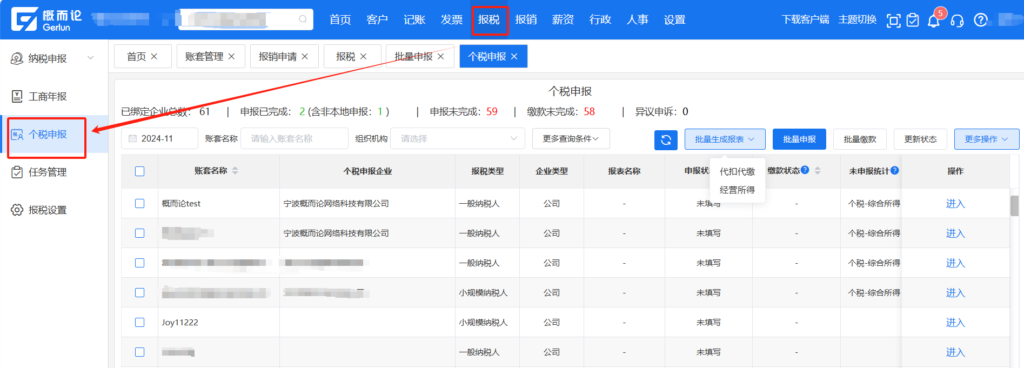The height and width of the screenshot is (368, 1024).
Task: Check the third row checkbox with both names blurred
Action: click(x=139, y=263)
